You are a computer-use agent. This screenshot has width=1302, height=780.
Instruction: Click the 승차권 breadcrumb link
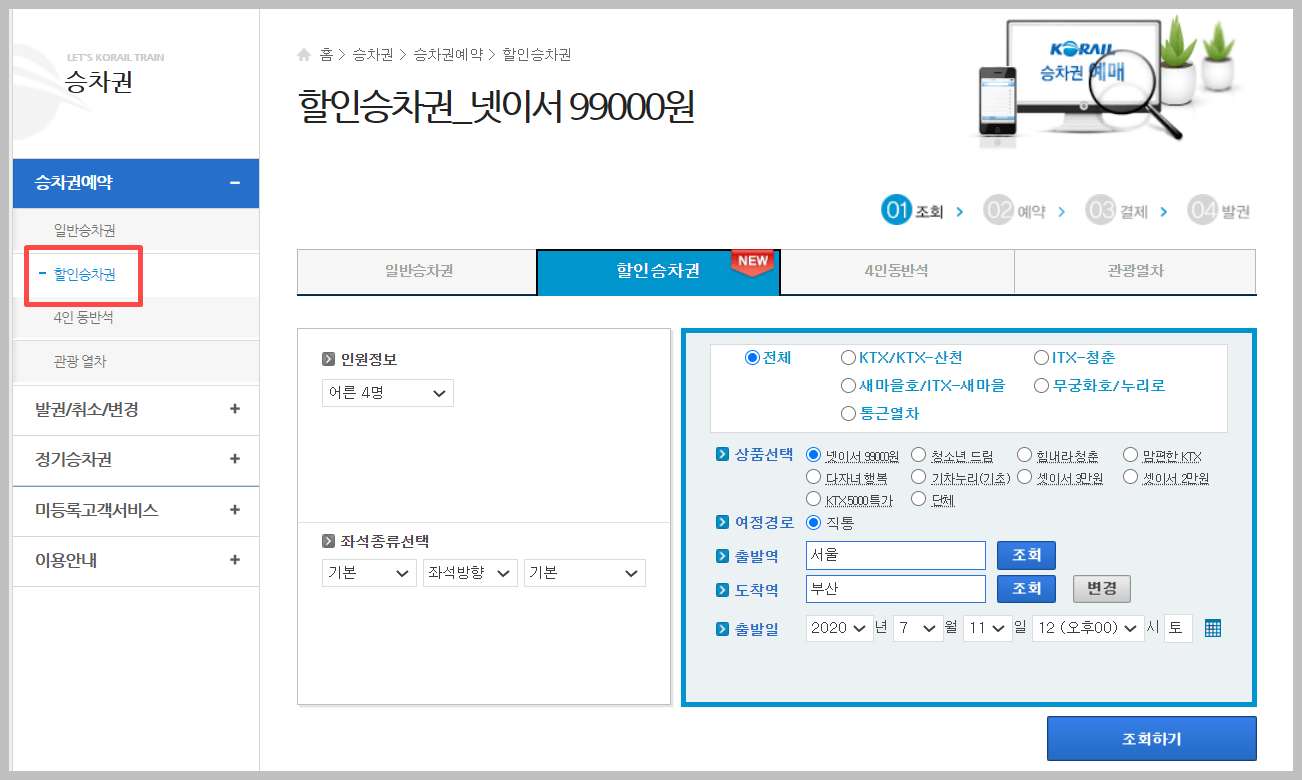tap(373, 55)
